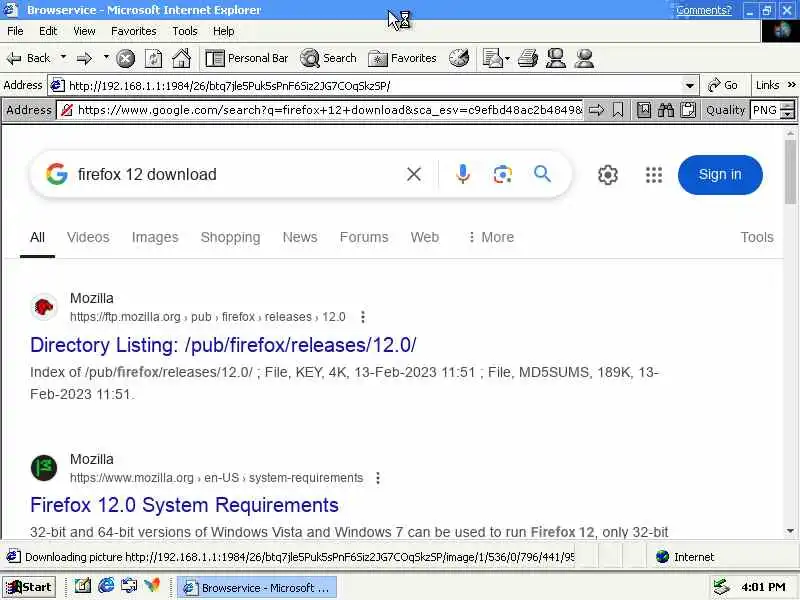Viewport: 800px width, 600px height.
Task: Open the File menu
Action: click(x=15, y=31)
